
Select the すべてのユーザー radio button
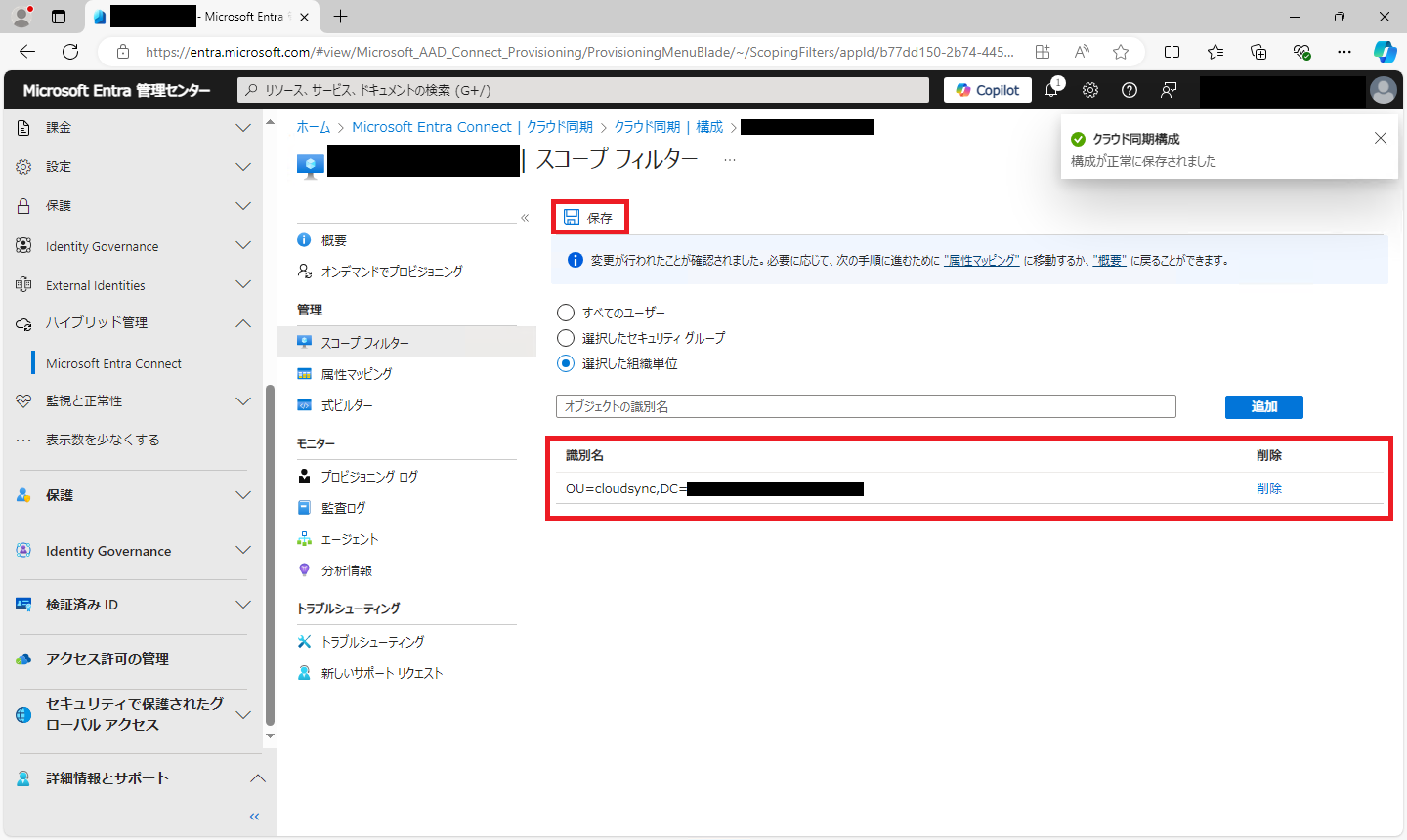coord(565,313)
